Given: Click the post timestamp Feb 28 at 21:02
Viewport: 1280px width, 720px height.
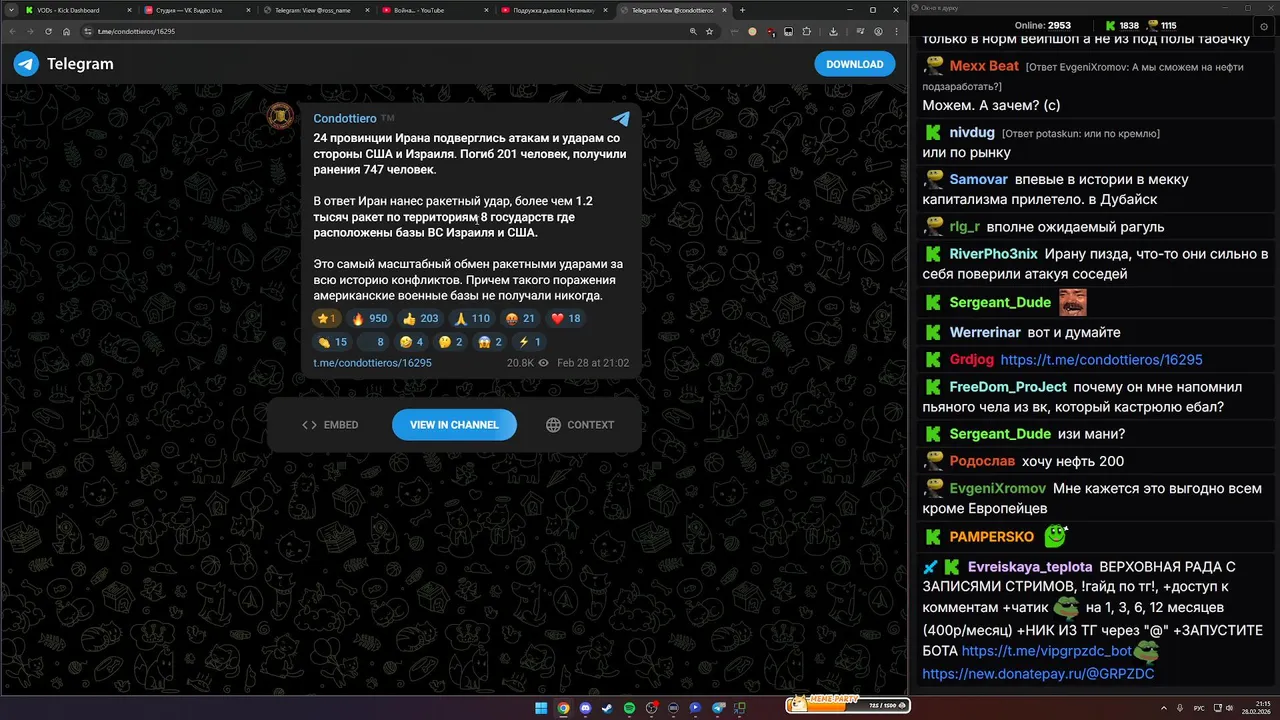Looking at the screenshot, I should [x=593, y=363].
